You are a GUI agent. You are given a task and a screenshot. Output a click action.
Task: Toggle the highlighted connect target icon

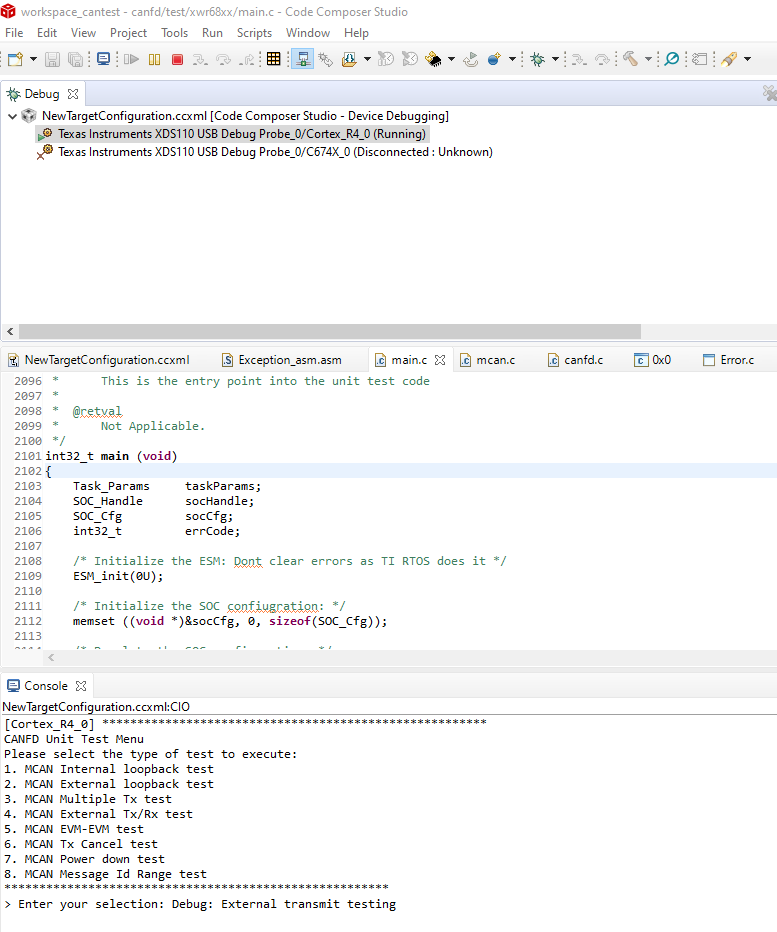click(x=303, y=59)
